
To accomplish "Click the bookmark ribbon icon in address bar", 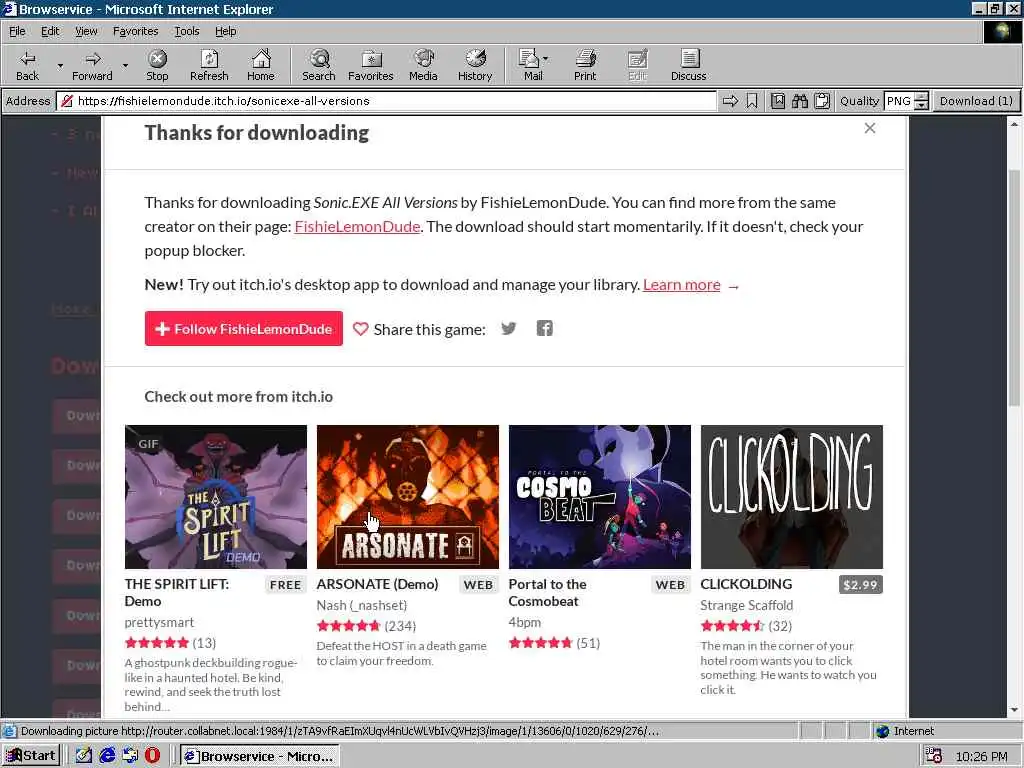I will pos(752,101).
